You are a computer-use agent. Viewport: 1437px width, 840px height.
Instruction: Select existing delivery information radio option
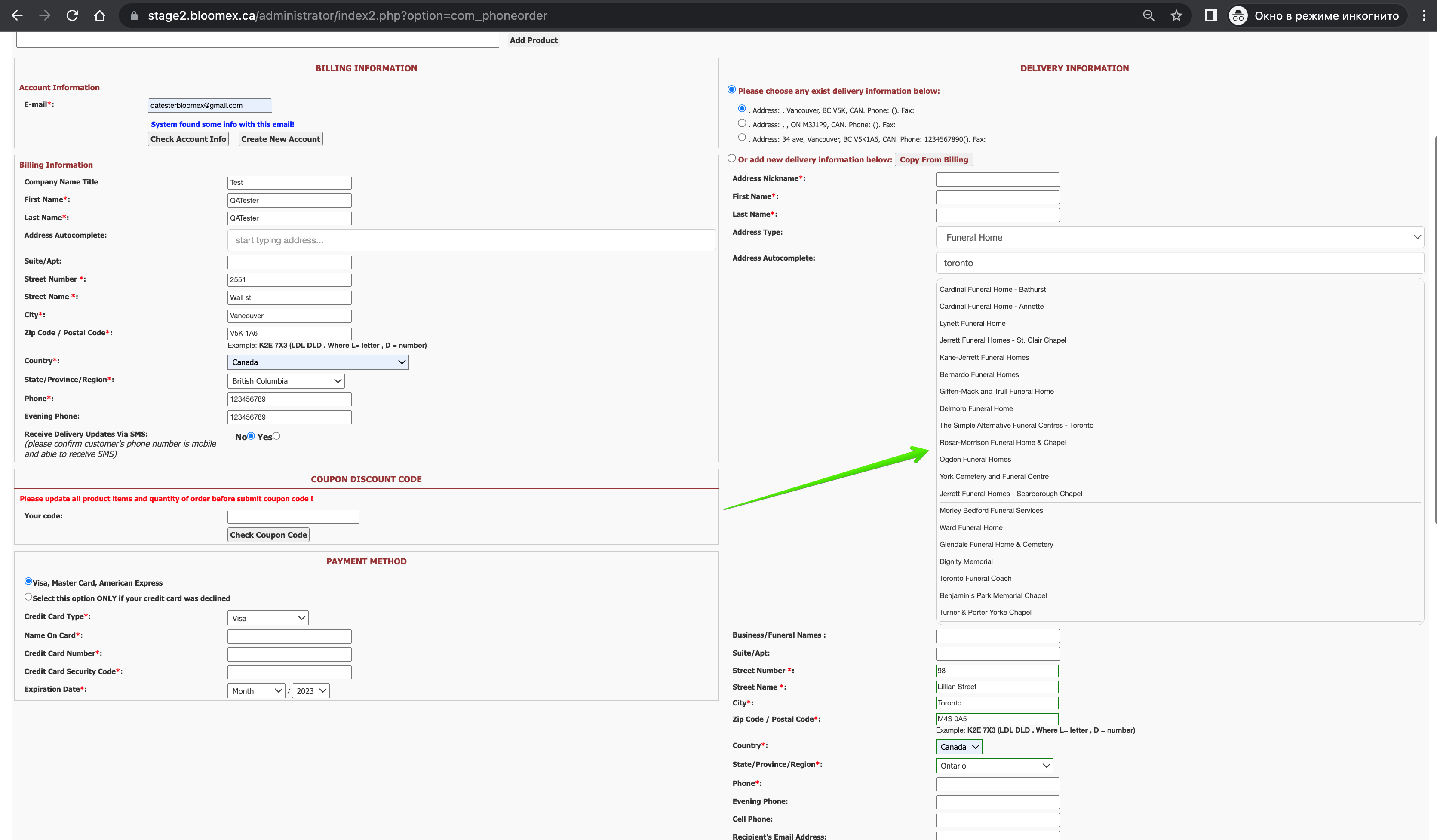732,89
